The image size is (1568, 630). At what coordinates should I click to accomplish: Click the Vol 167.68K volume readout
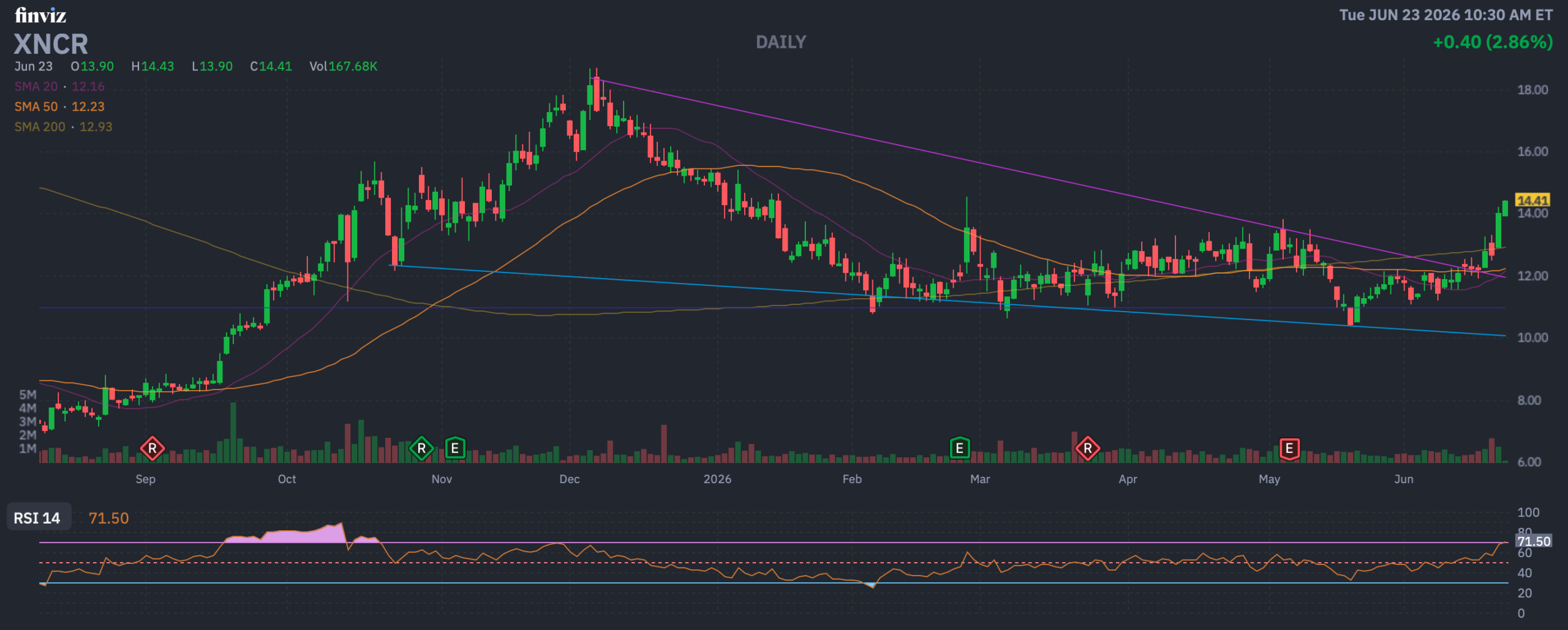pos(343,66)
